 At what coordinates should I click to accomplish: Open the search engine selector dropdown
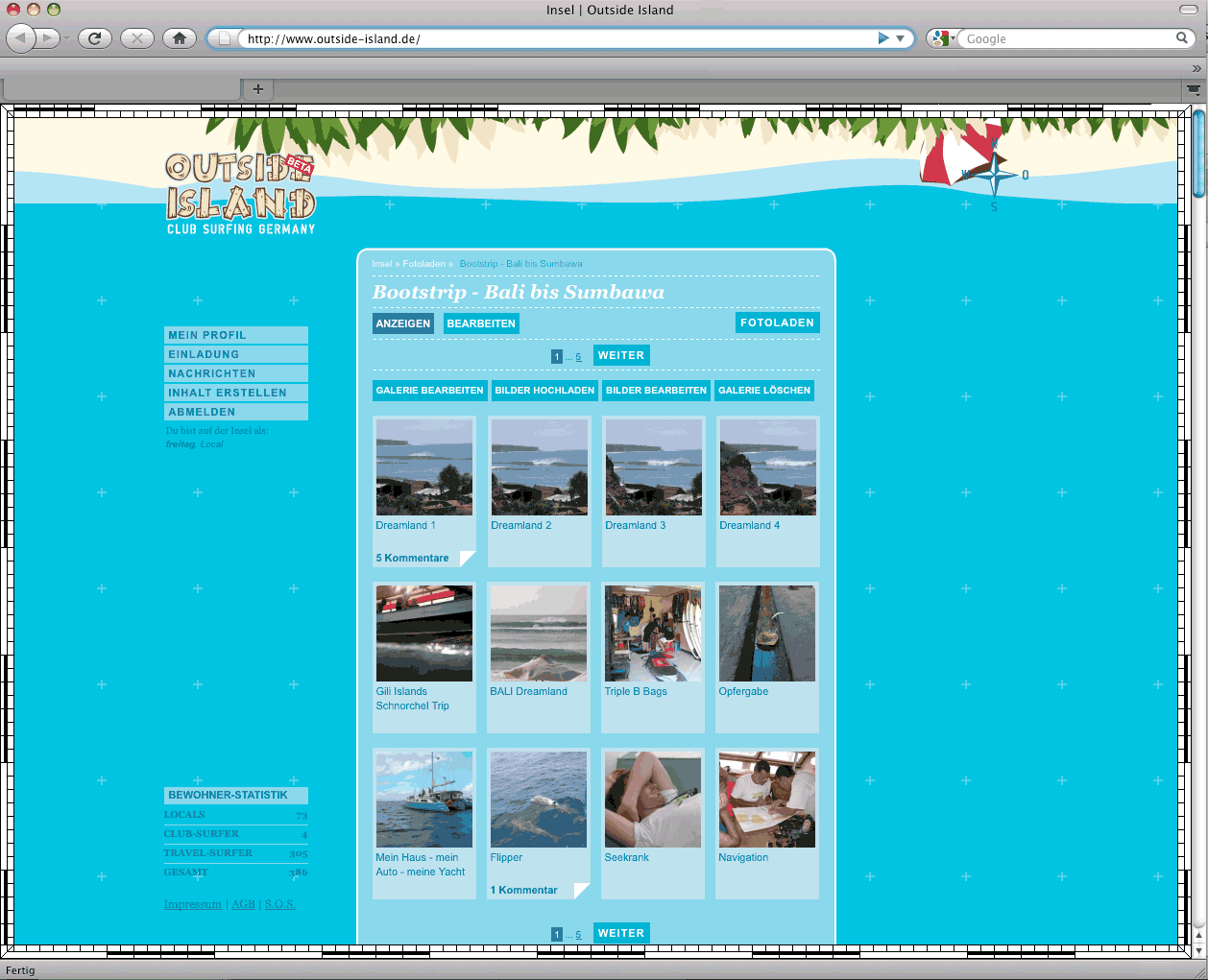coord(942,38)
